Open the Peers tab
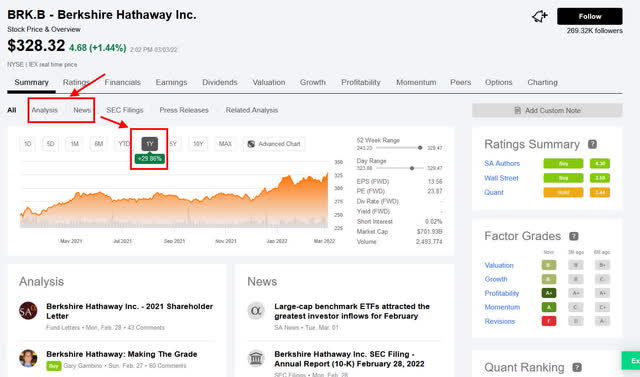 point(460,82)
